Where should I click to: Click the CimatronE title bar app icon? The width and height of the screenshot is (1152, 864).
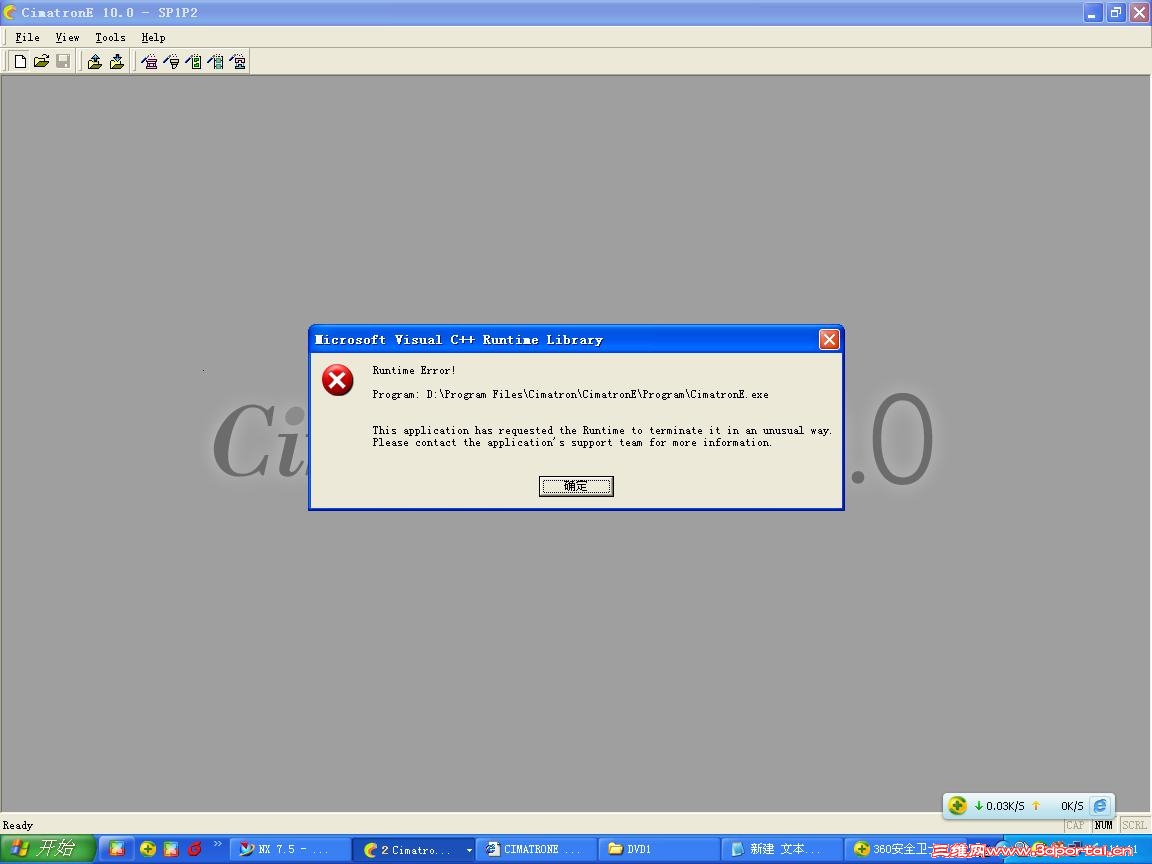coord(10,12)
